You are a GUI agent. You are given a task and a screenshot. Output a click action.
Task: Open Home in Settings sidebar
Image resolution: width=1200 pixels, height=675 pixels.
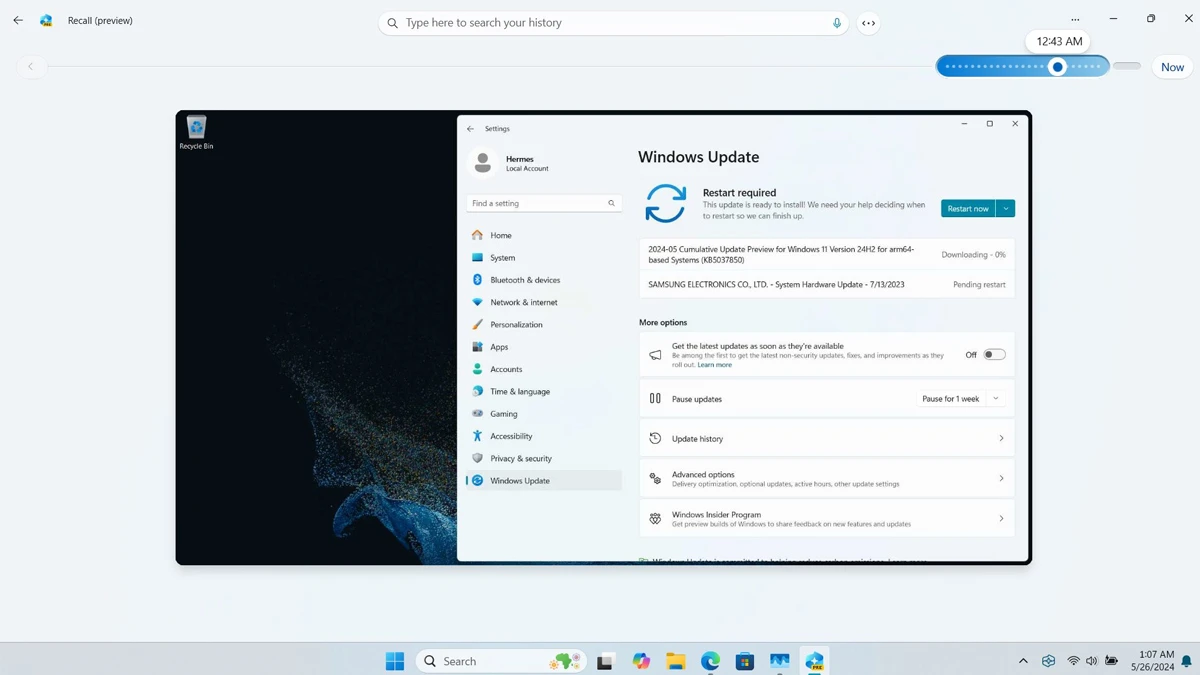point(544,235)
